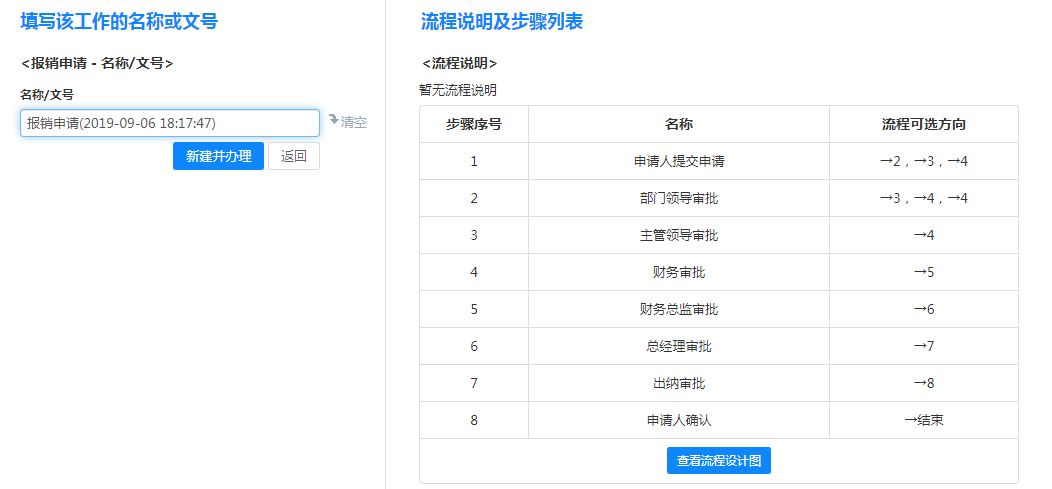Click the 步骤序号 column header
The height and width of the screenshot is (489, 1052).
point(474,125)
